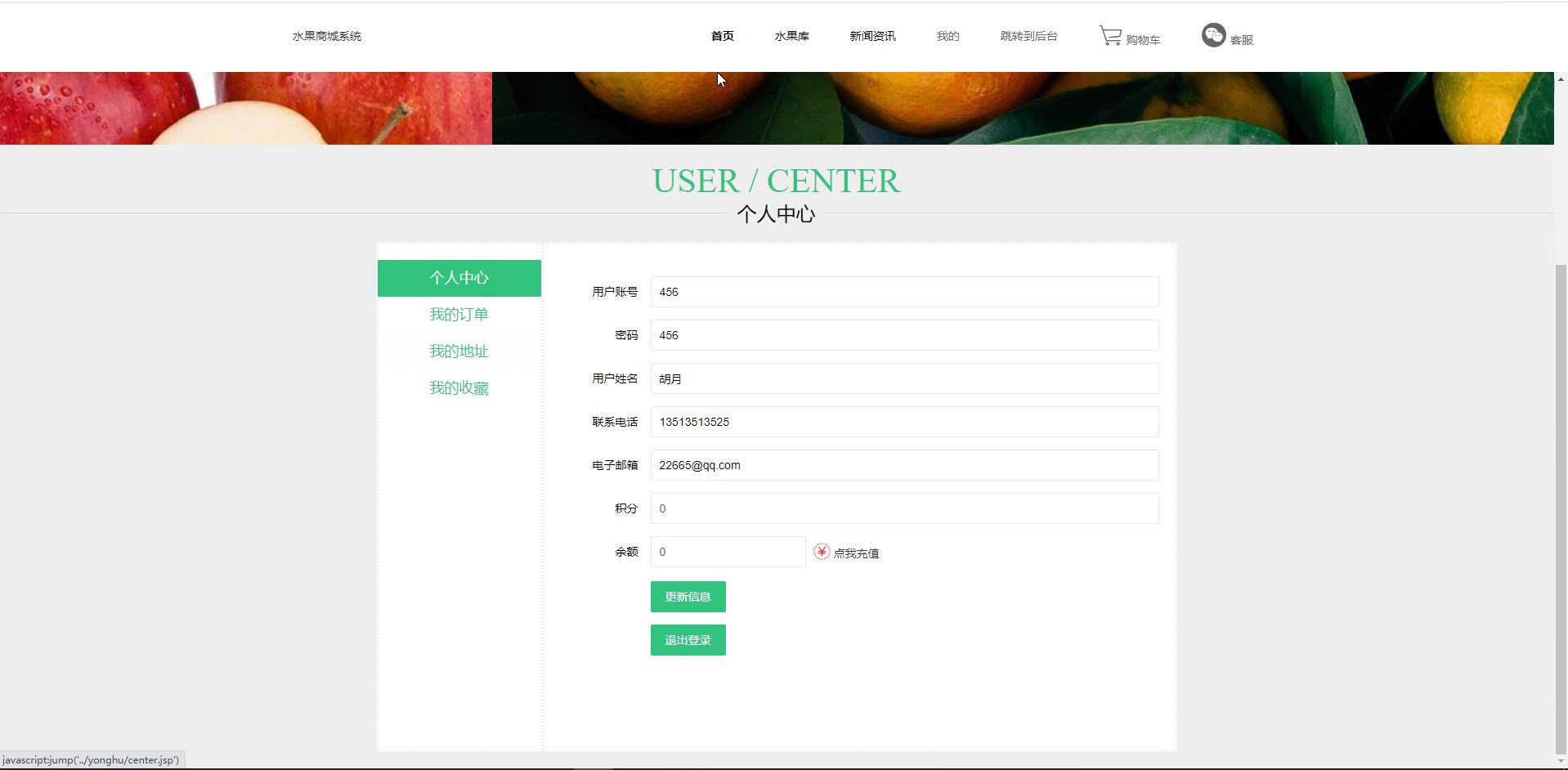This screenshot has height=770, width=1568.
Task: Click the 密码 input field
Action: [904, 335]
